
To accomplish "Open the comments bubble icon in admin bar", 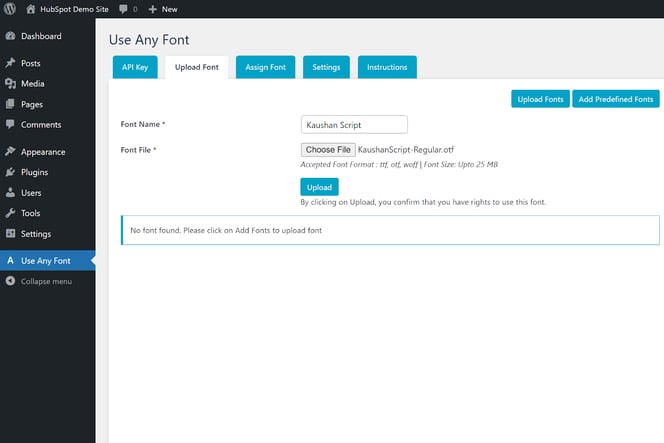I will (x=123, y=9).
